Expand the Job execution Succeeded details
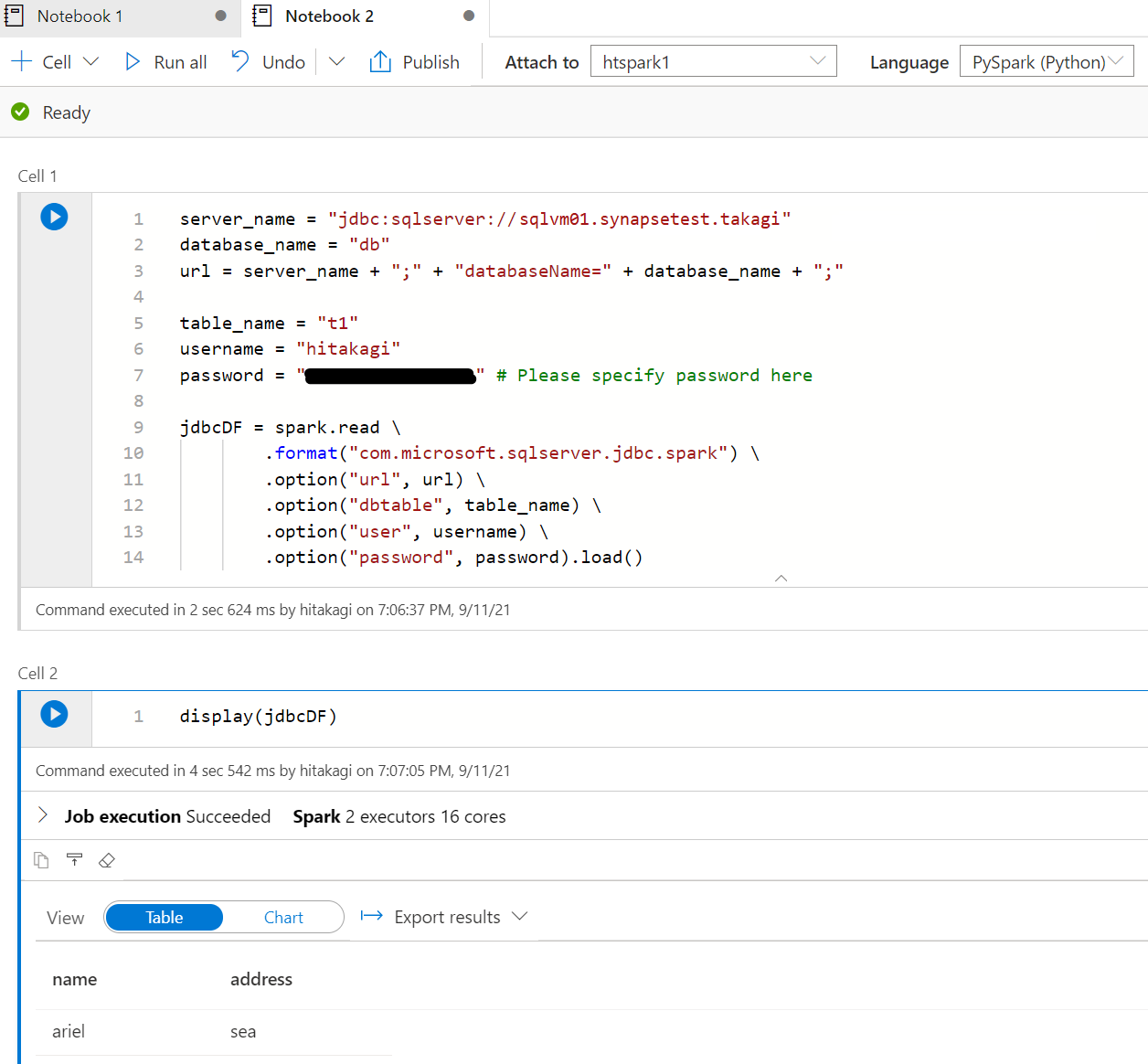 (43, 815)
